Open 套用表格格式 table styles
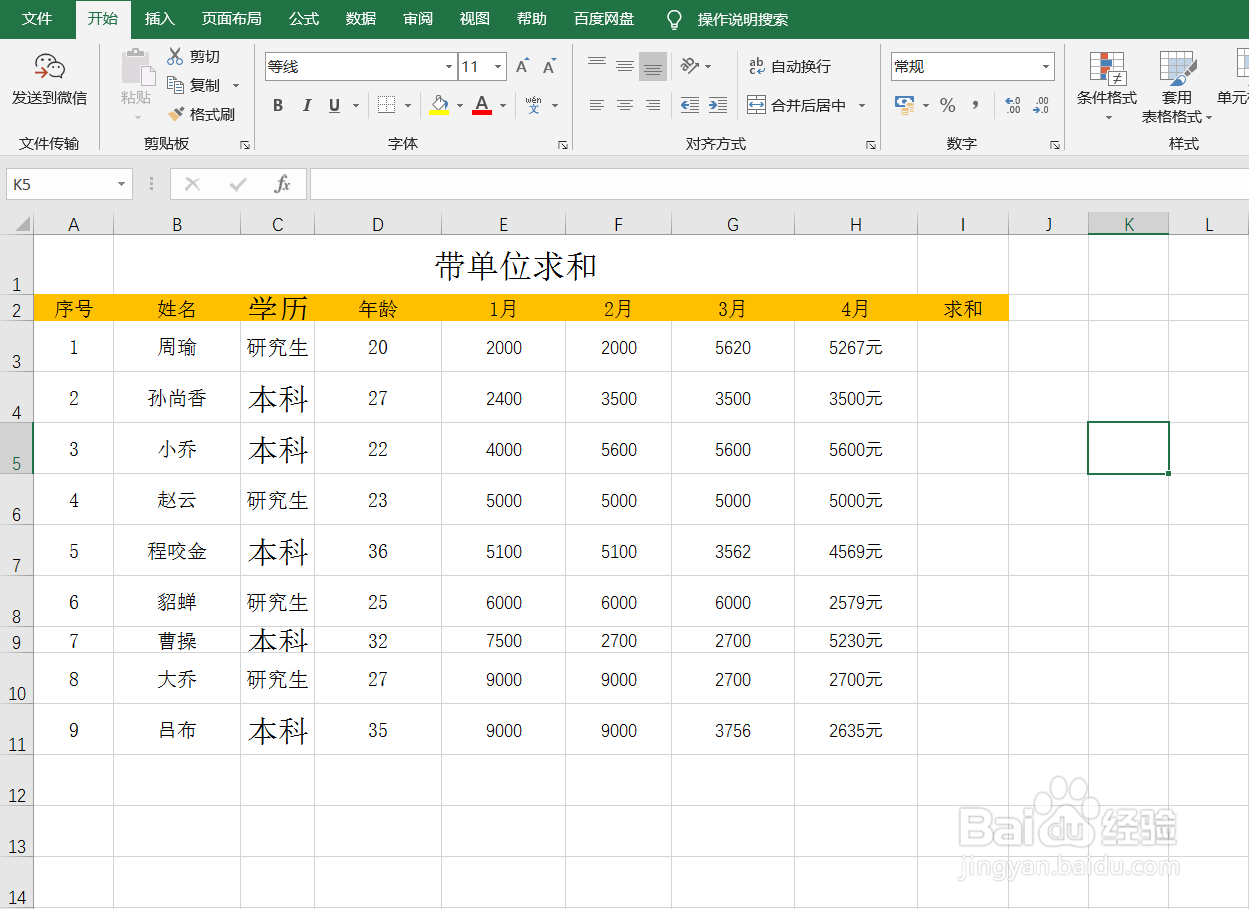1249x909 pixels. click(1177, 88)
